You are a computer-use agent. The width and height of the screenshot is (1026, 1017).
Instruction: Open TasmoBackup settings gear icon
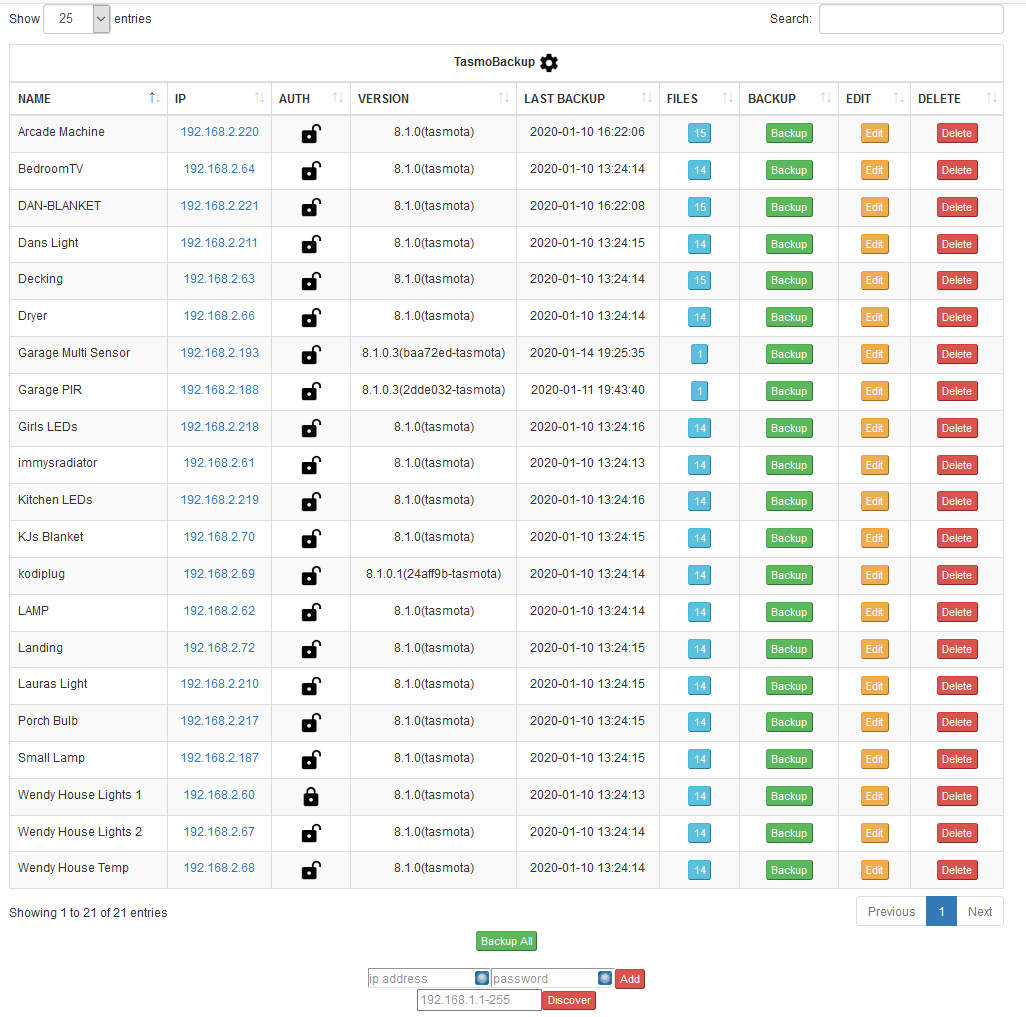[549, 62]
